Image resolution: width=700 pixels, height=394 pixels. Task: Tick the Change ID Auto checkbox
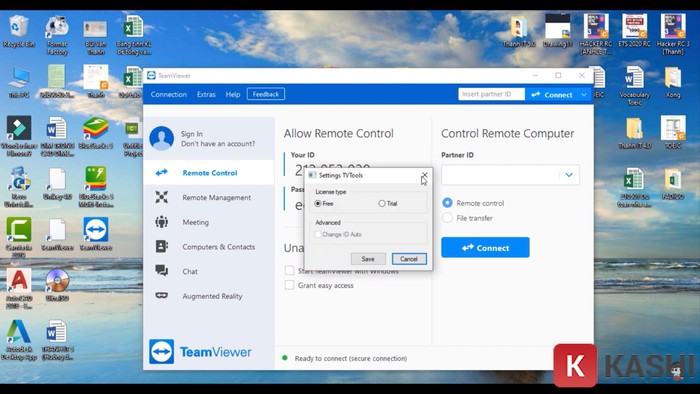pyautogui.click(x=318, y=234)
